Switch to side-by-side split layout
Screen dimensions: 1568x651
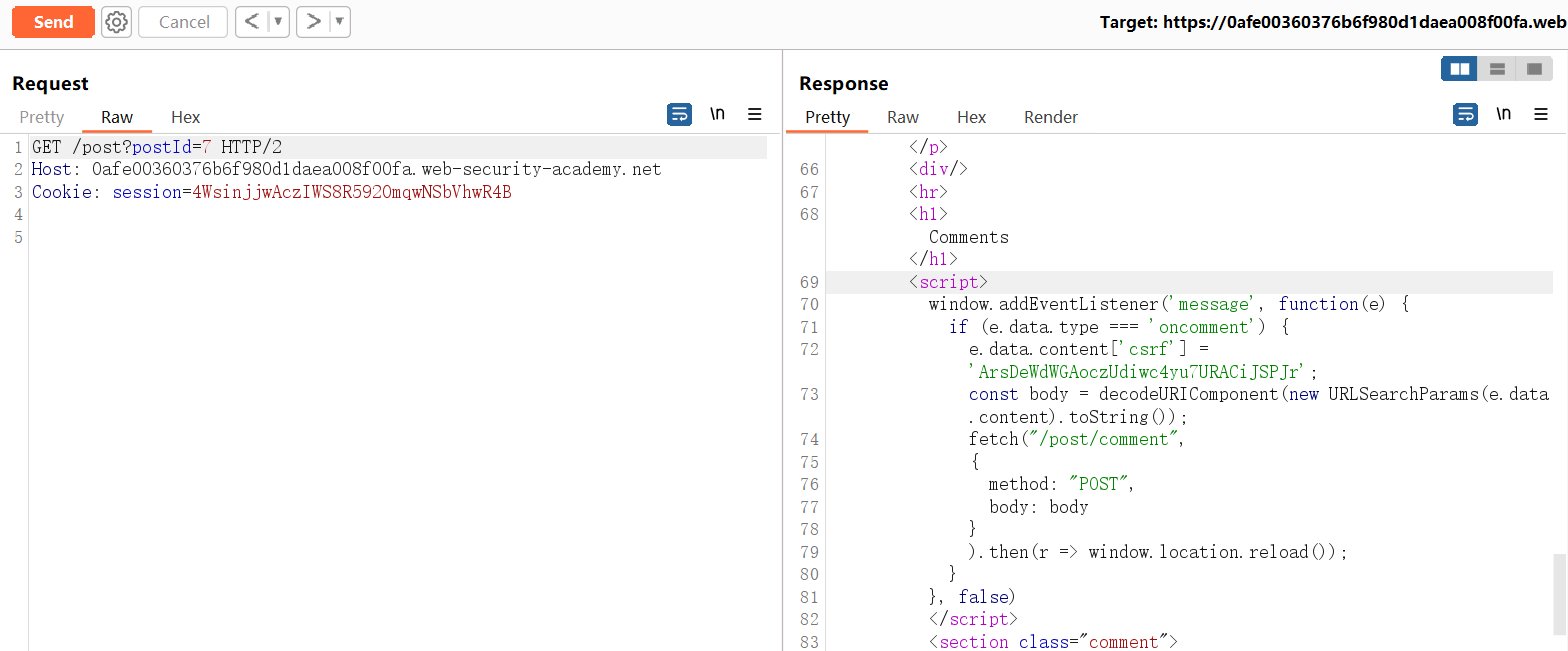(1460, 69)
